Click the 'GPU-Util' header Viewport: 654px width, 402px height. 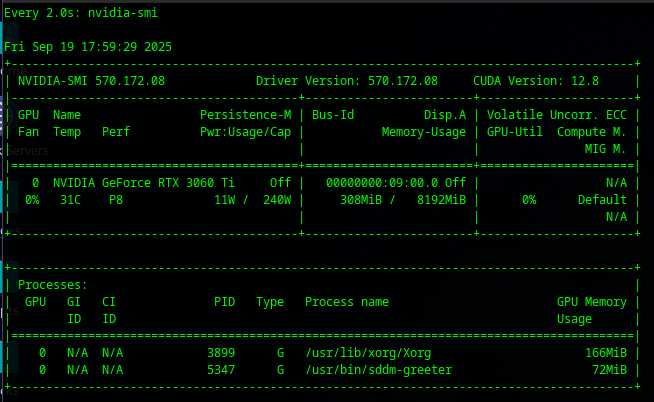[x=515, y=132]
